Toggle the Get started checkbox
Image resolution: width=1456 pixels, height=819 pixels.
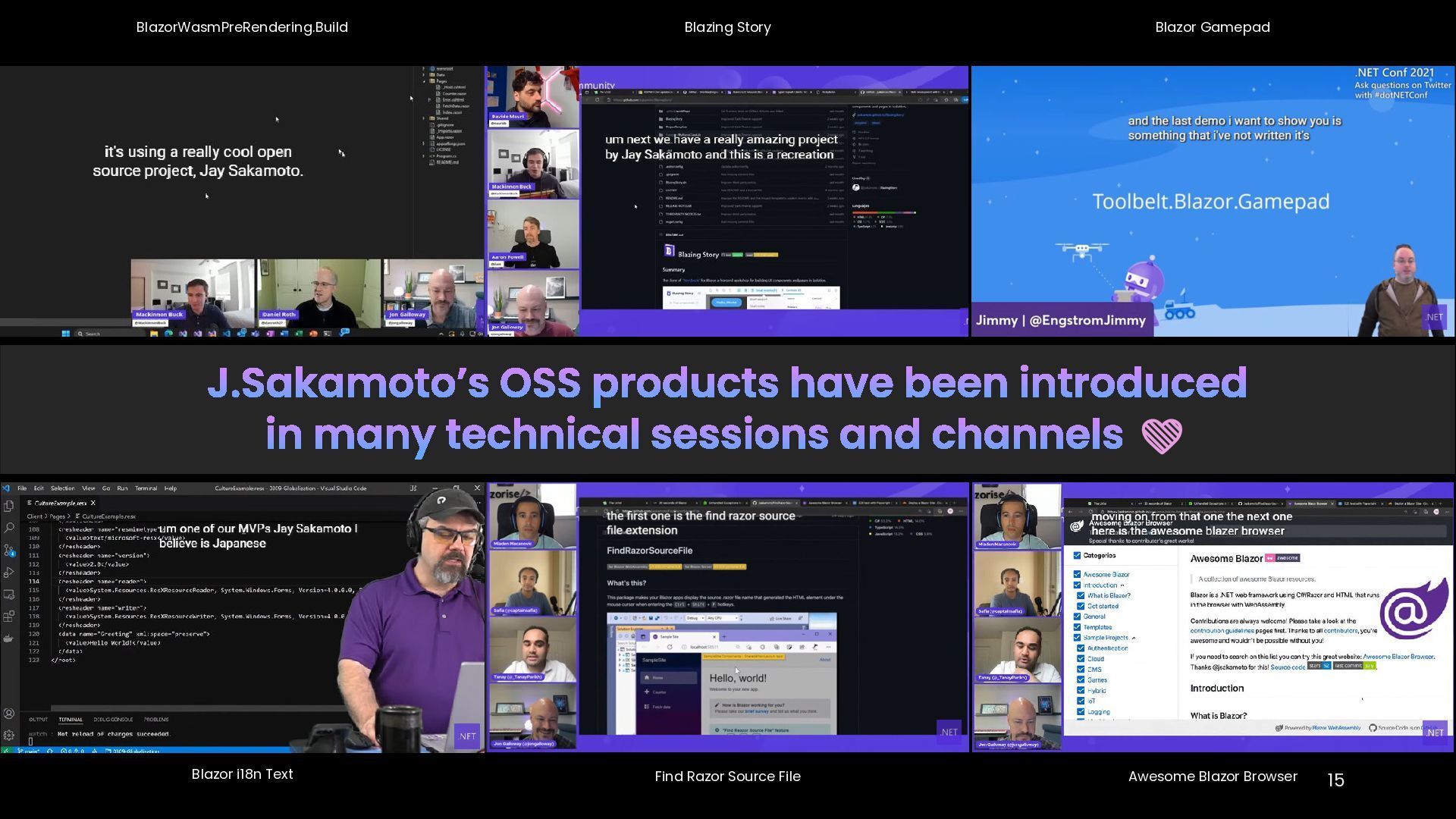pos(1081,606)
